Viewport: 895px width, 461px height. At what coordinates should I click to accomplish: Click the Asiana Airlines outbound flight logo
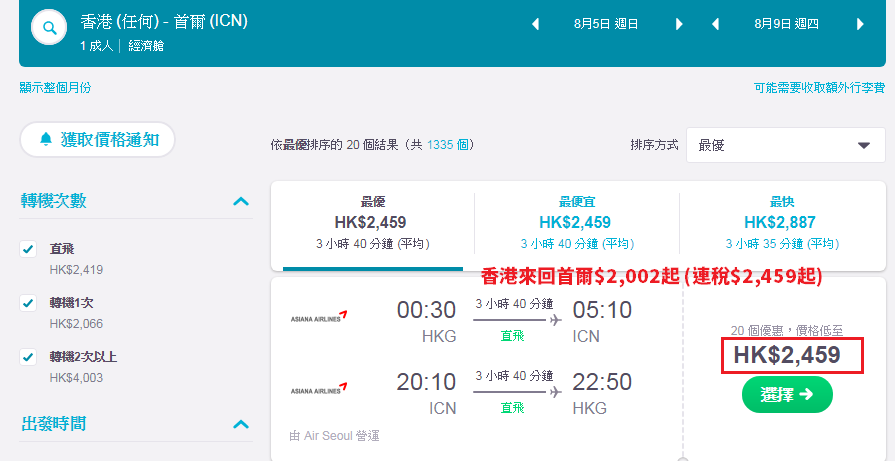(x=319, y=317)
